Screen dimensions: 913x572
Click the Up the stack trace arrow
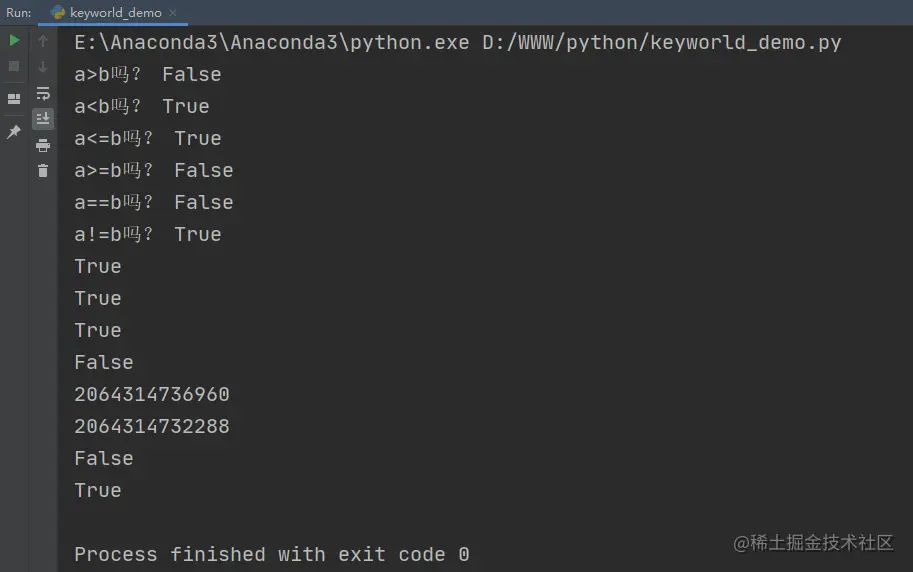(x=43, y=40)
